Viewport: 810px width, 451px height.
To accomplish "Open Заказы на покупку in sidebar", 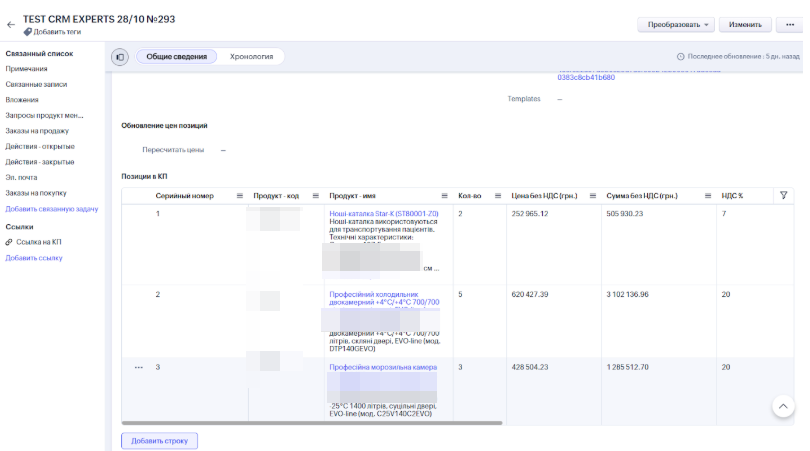I will click(x=36, y=193).
